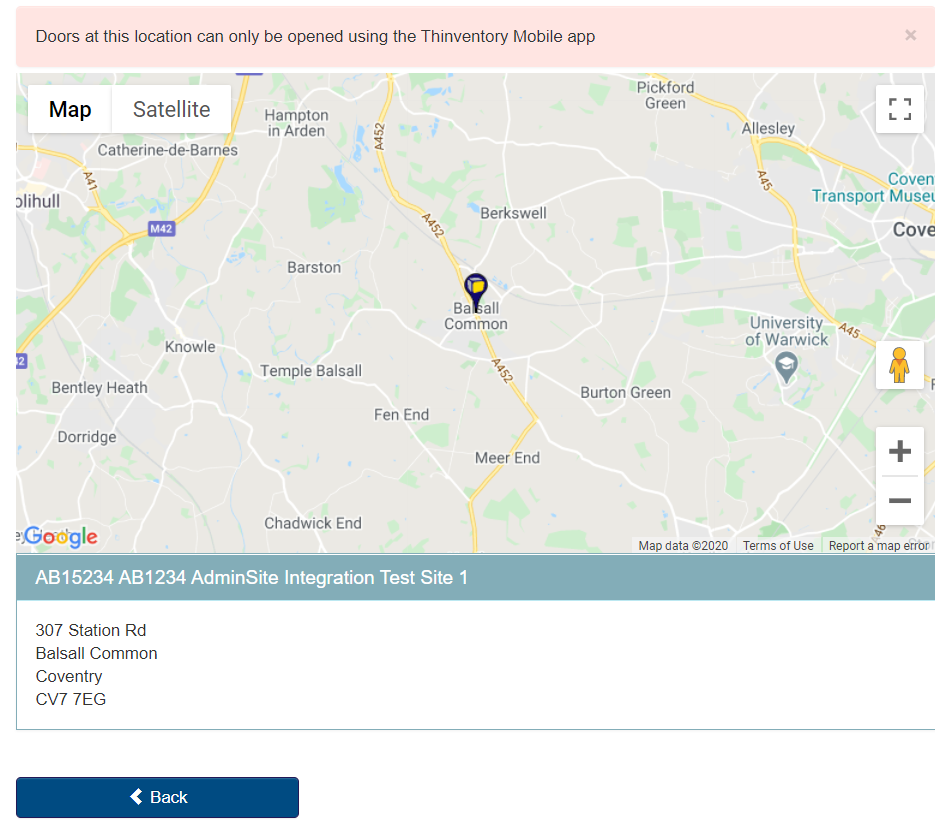Screen dimensions: 935x832
Task: Enable Street View mode via Pegman
Action: point(899,366)
